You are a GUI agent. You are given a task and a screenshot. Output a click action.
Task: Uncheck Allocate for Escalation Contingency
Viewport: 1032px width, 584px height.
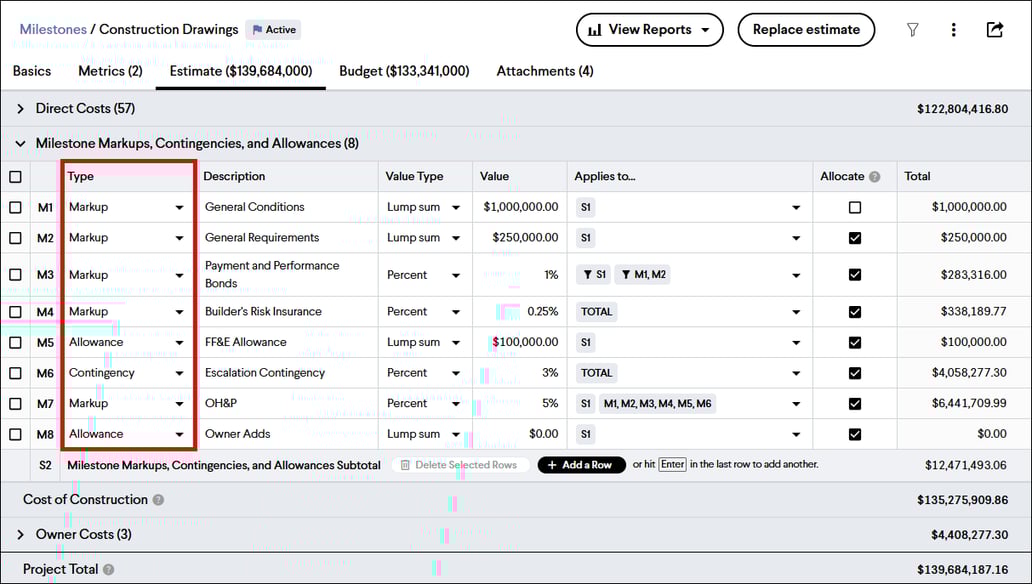click(854, 372)
